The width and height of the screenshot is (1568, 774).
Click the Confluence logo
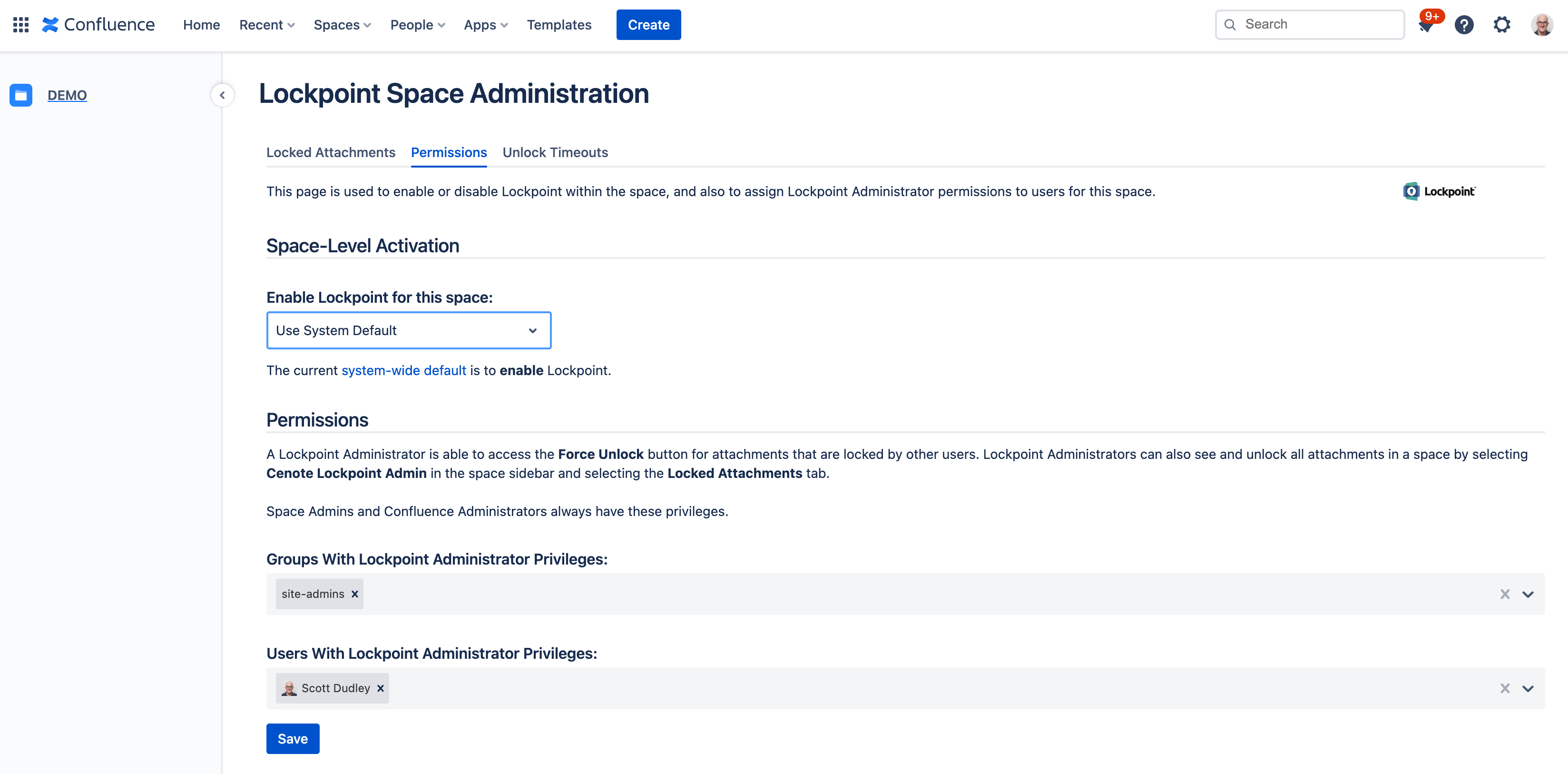point(98,25)
